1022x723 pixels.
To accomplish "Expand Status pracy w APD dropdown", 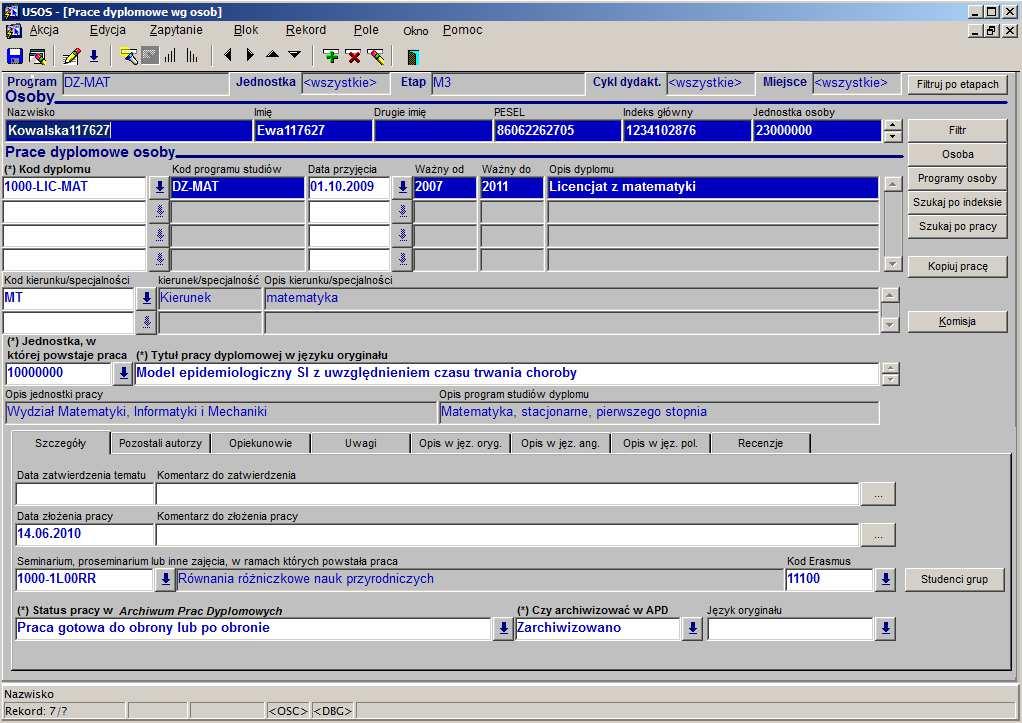I will pos(503,629).
